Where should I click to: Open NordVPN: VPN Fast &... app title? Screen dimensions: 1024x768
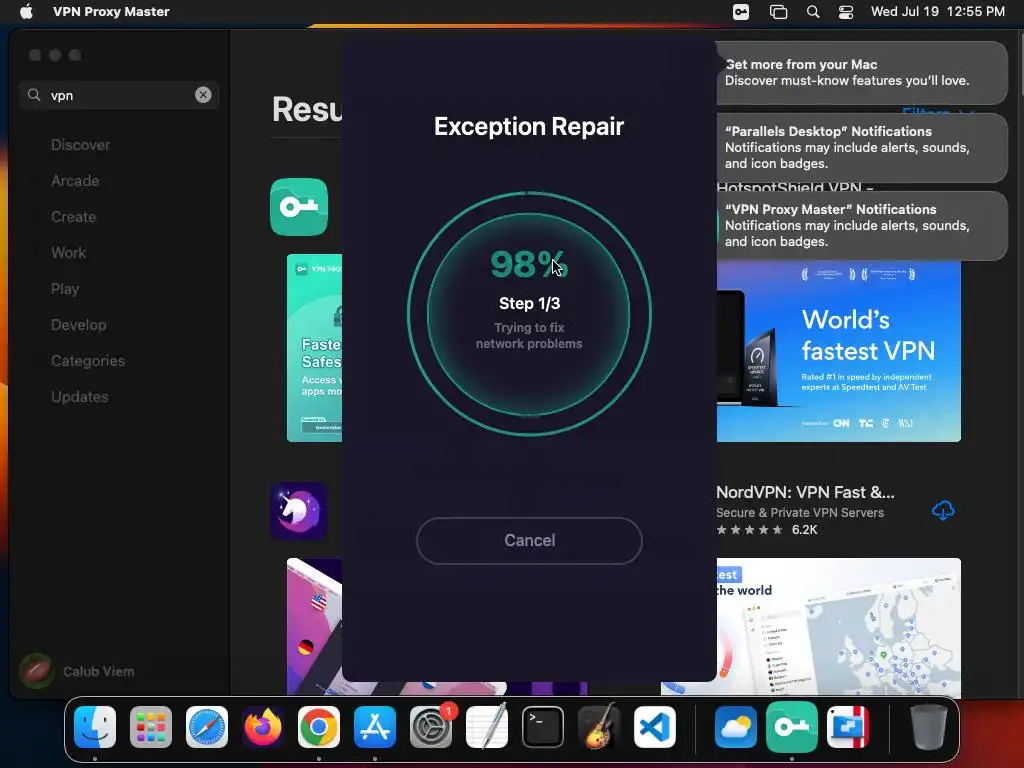(x=805, y=492)
